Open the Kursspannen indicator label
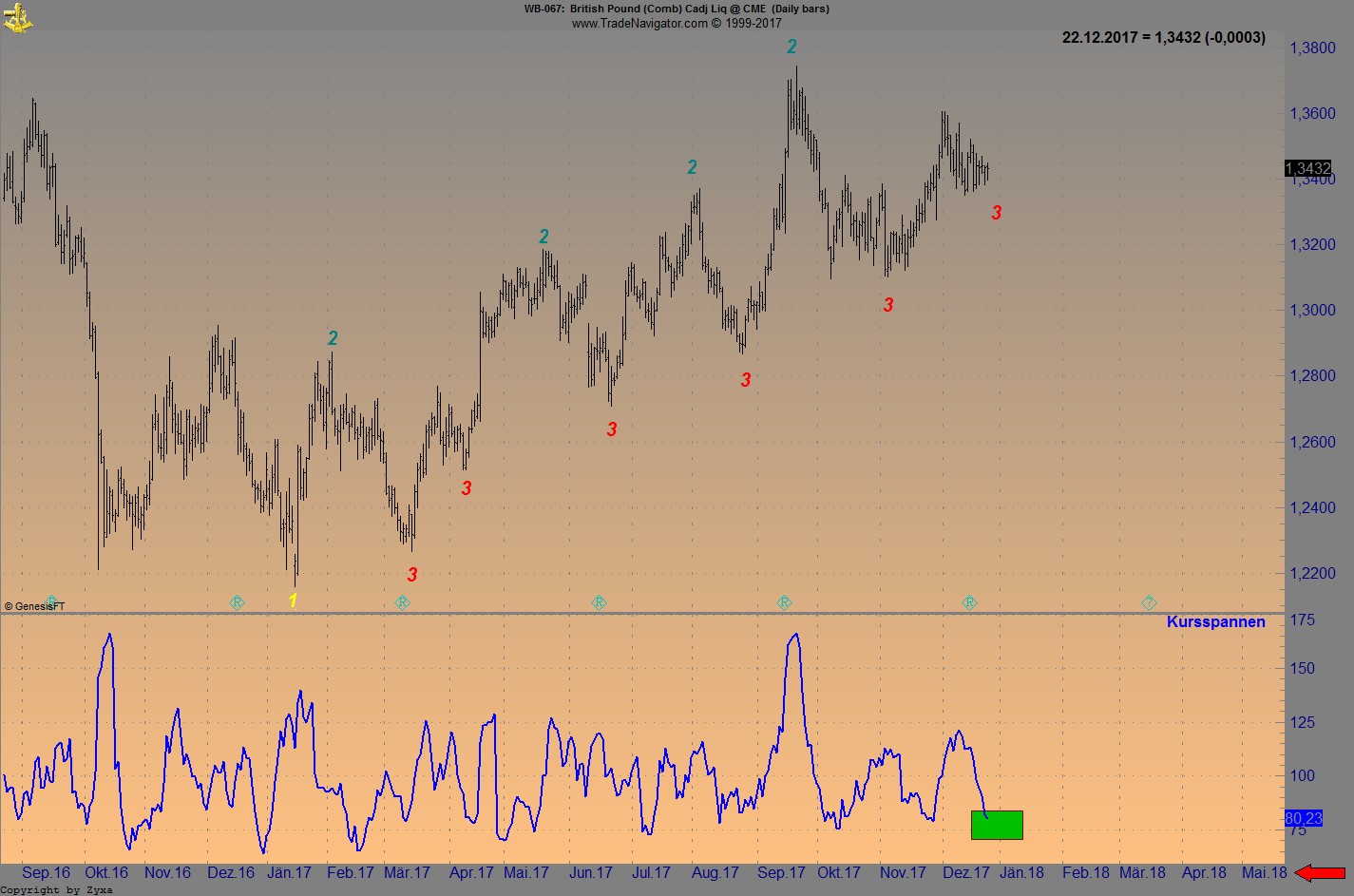Screen dimensions: 1354x896 click(1215, 621)
